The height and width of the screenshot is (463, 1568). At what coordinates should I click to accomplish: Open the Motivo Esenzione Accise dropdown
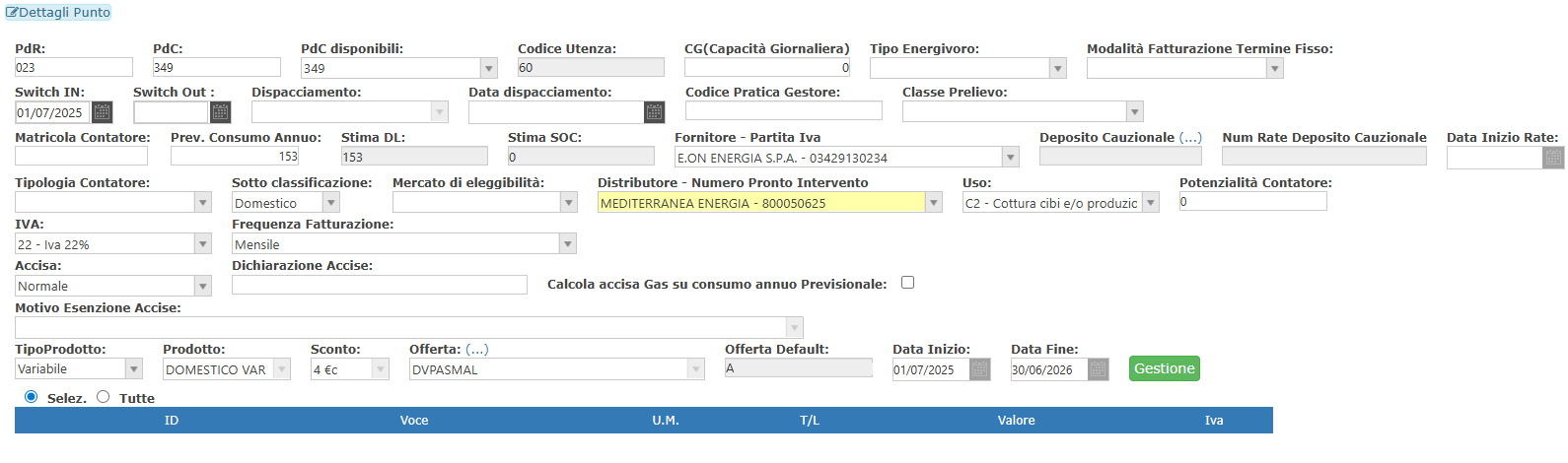[x=795, y=327]
